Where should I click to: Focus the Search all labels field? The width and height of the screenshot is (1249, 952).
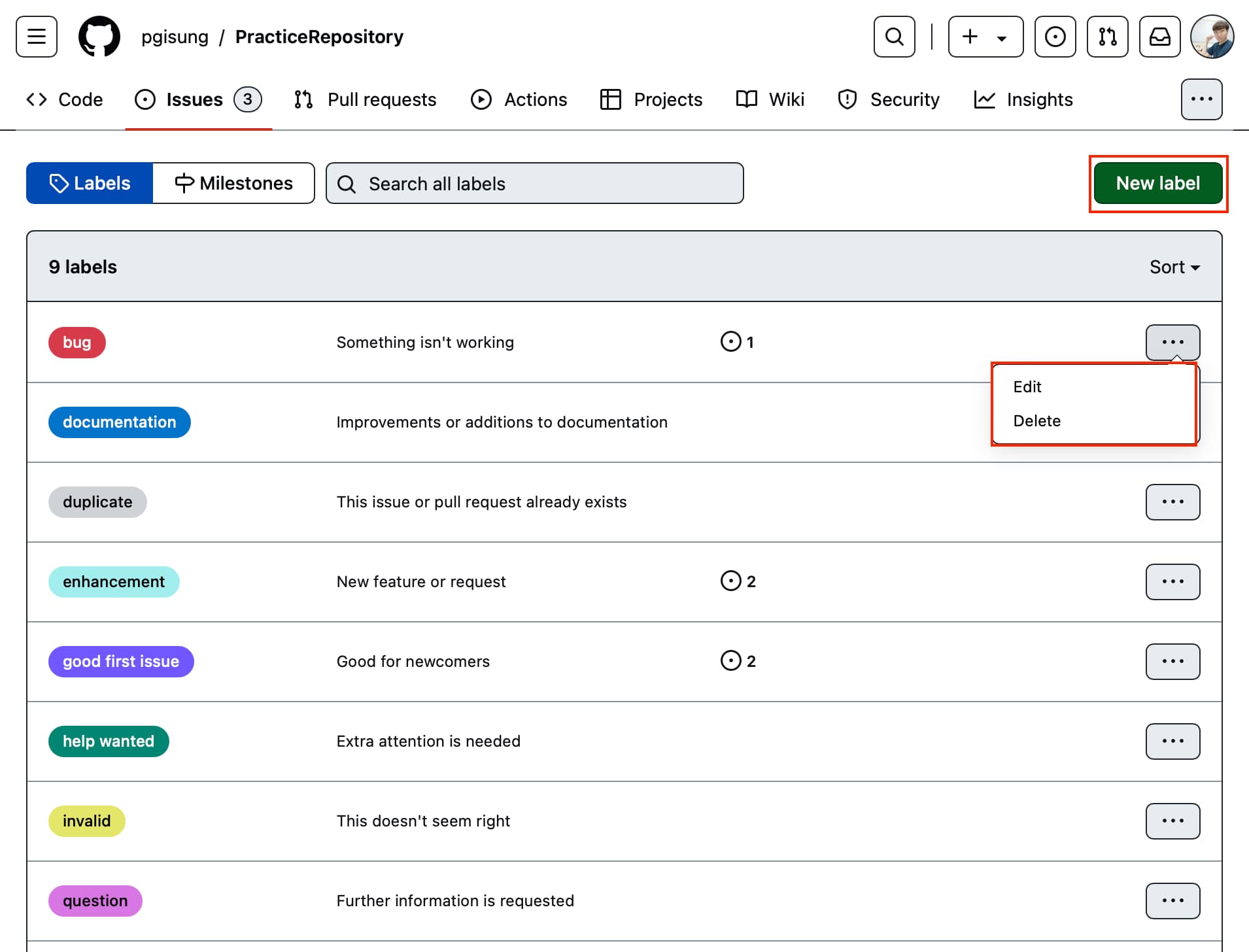tap(534, 183)
